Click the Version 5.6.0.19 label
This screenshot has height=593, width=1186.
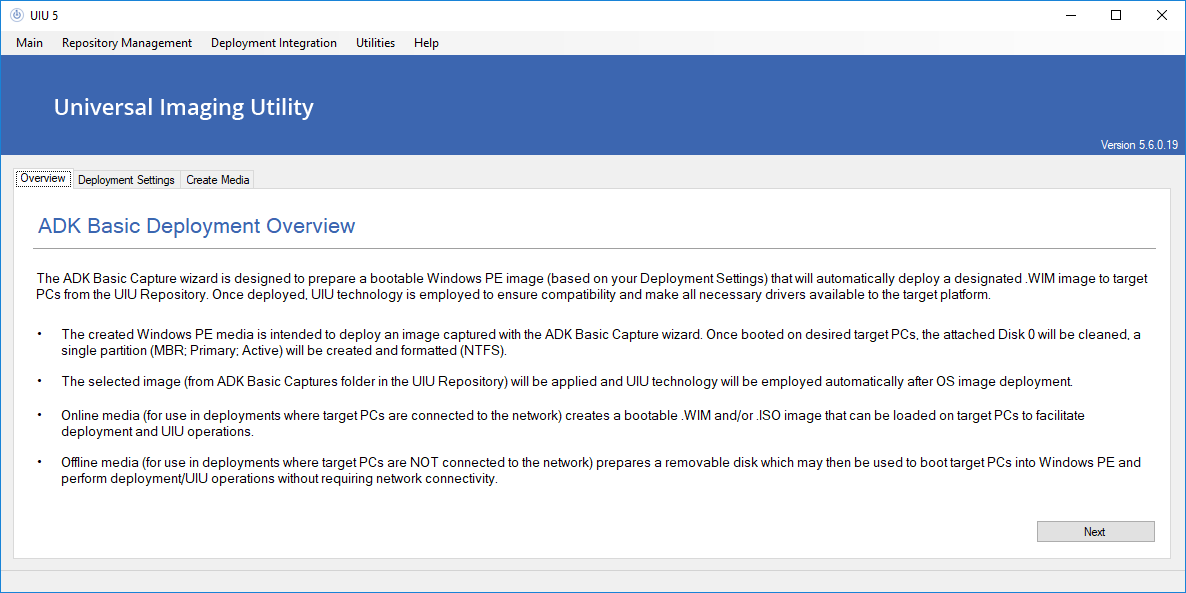[1139, 145]
